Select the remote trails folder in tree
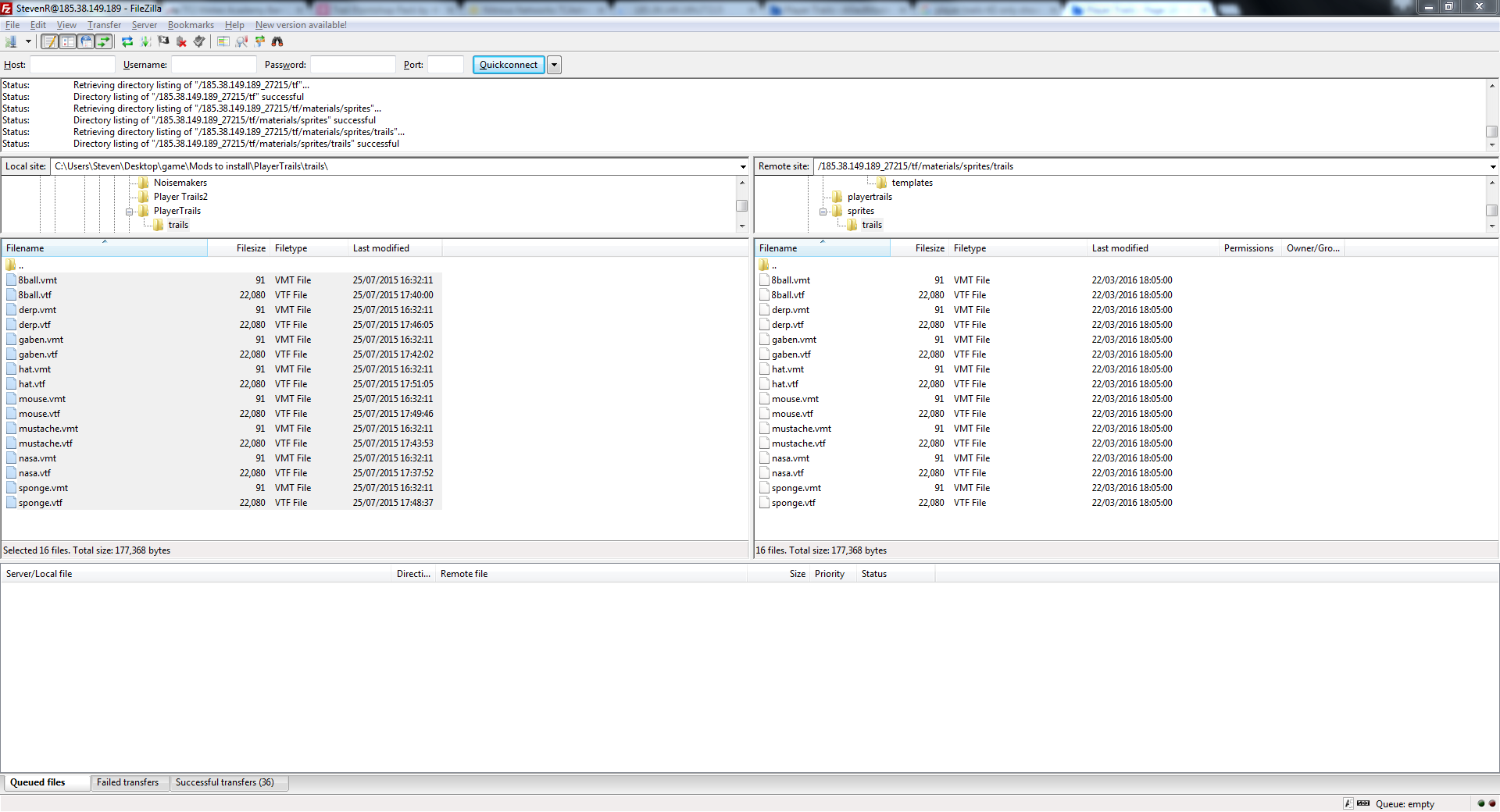The width and height of the screenshot is (1500, 812). point(872,225)
